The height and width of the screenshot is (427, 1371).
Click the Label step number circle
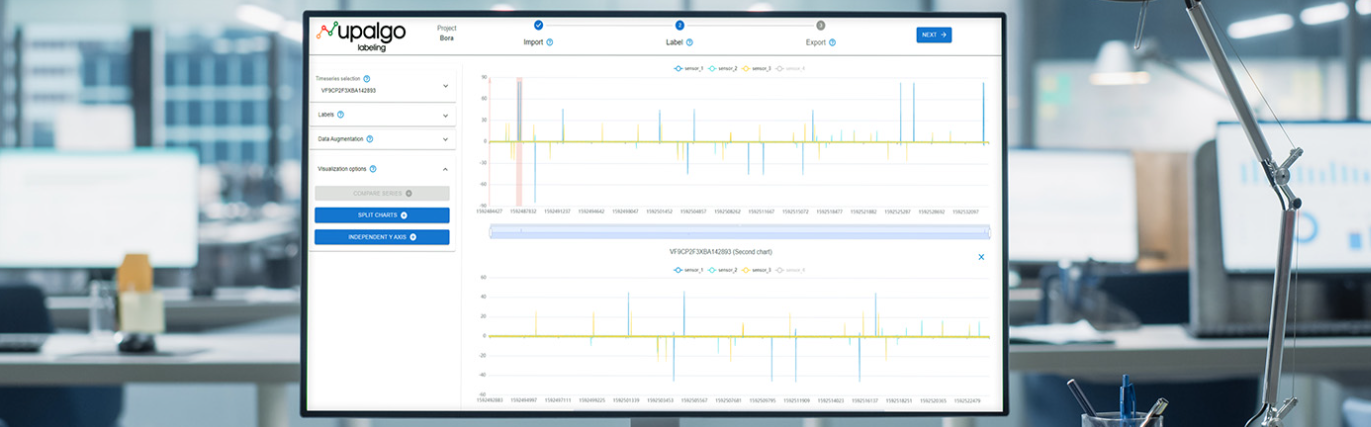pyautogui.click(x=680, y=25)
